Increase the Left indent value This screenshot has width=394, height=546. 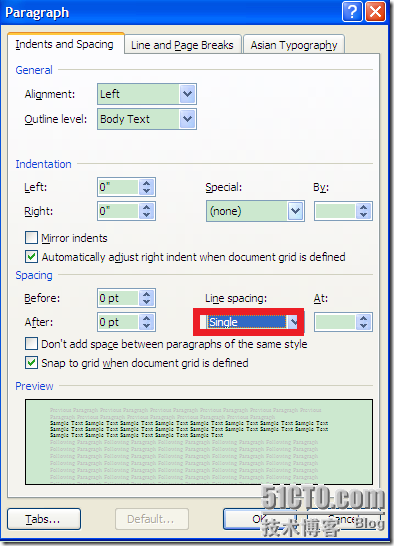click(147, 183)
